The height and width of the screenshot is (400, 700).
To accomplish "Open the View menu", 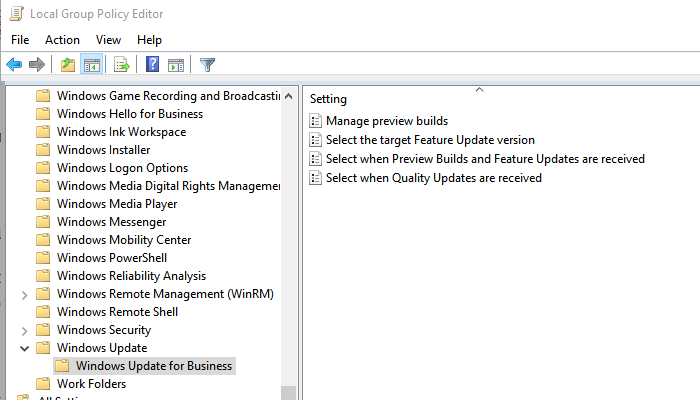I will (108, 40).
